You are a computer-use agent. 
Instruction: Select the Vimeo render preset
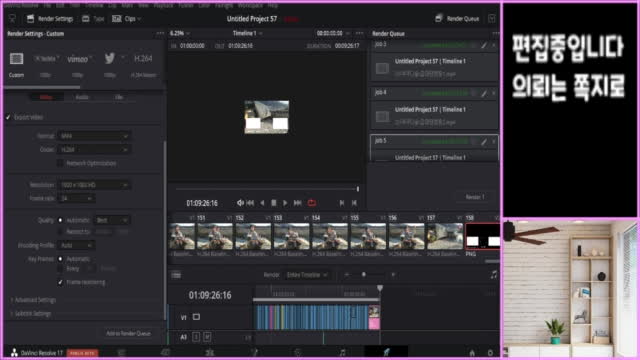[x=78, y=59]
